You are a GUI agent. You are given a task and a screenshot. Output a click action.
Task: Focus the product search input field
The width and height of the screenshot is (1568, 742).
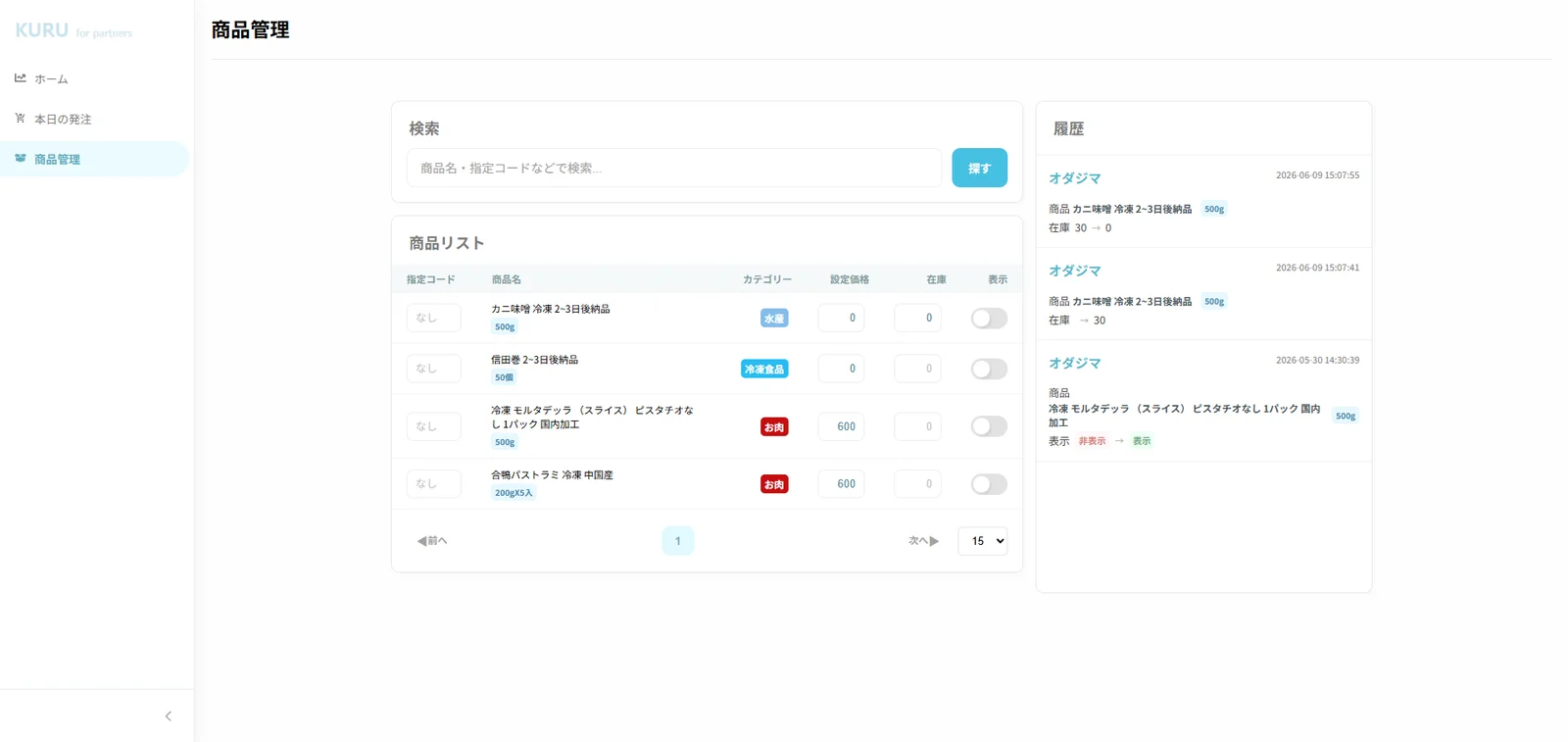(674, 168)
